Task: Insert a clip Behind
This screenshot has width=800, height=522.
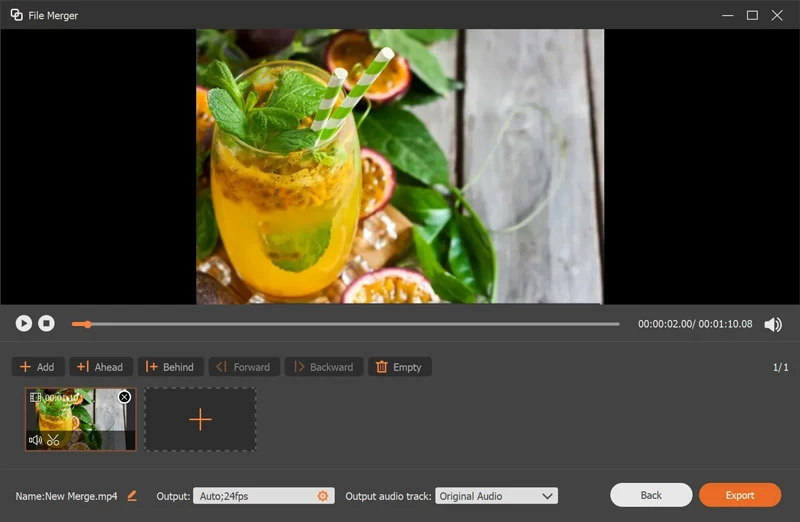Action: pyautogui.click(x=170, y=367)
